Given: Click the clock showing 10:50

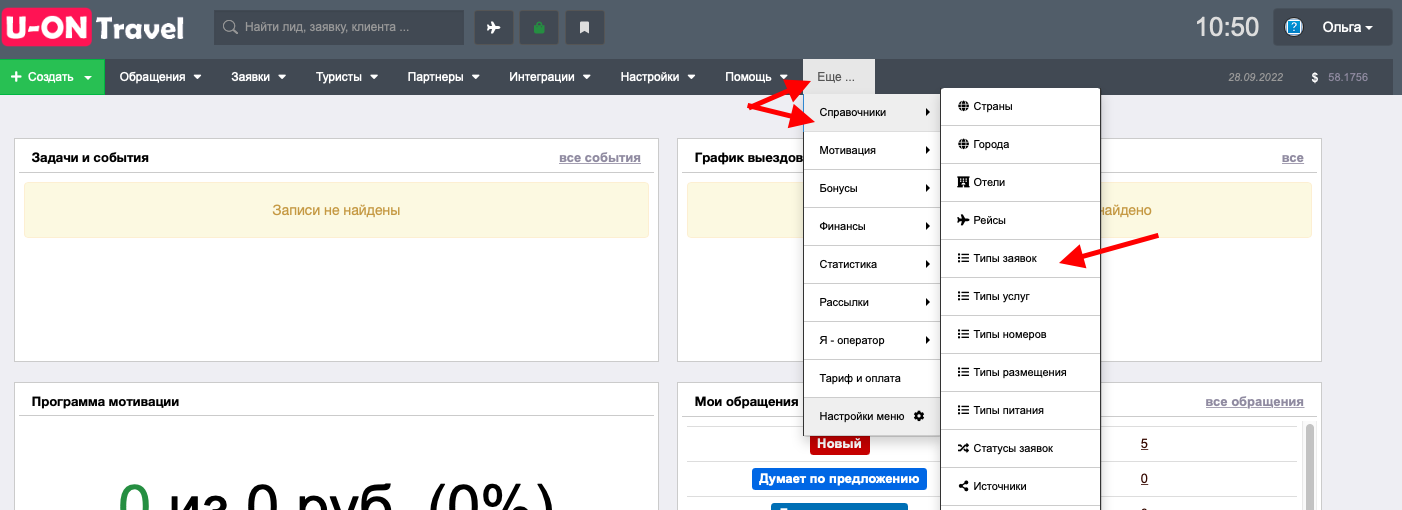Looking at the screenshot, I should [1227, 27].
